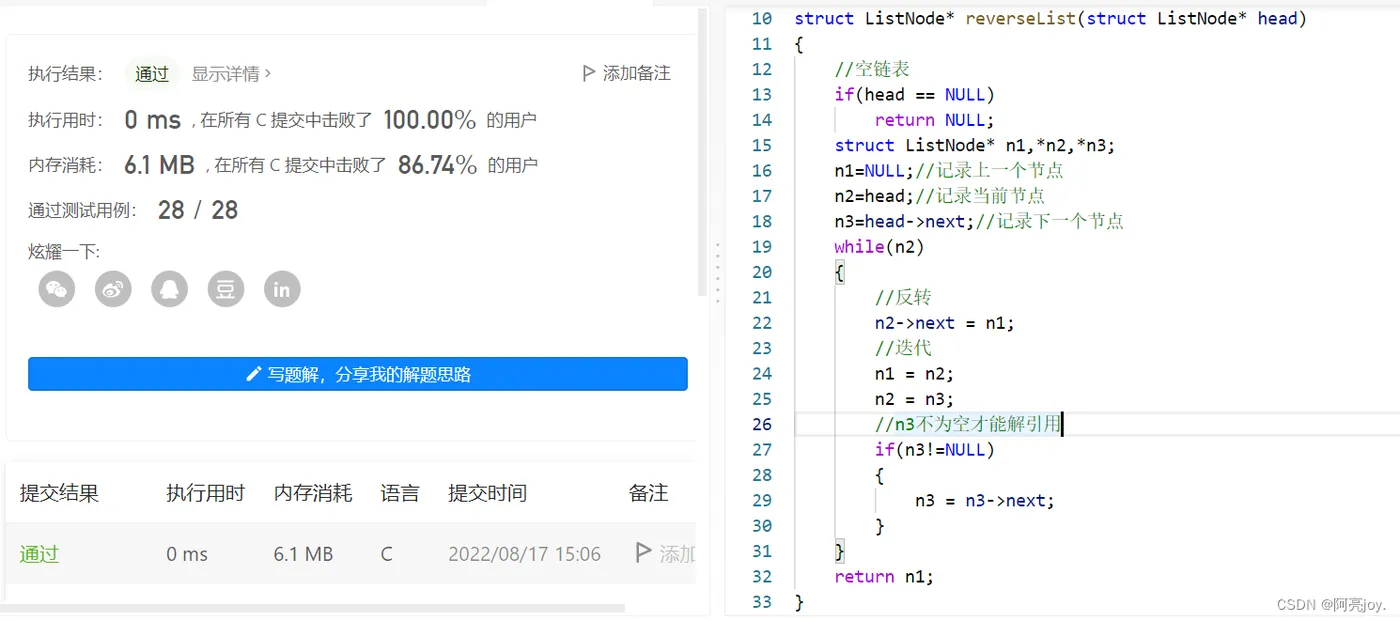Share result via LinkedIn icon
The image size is (1400, 621).
point(282,289)
